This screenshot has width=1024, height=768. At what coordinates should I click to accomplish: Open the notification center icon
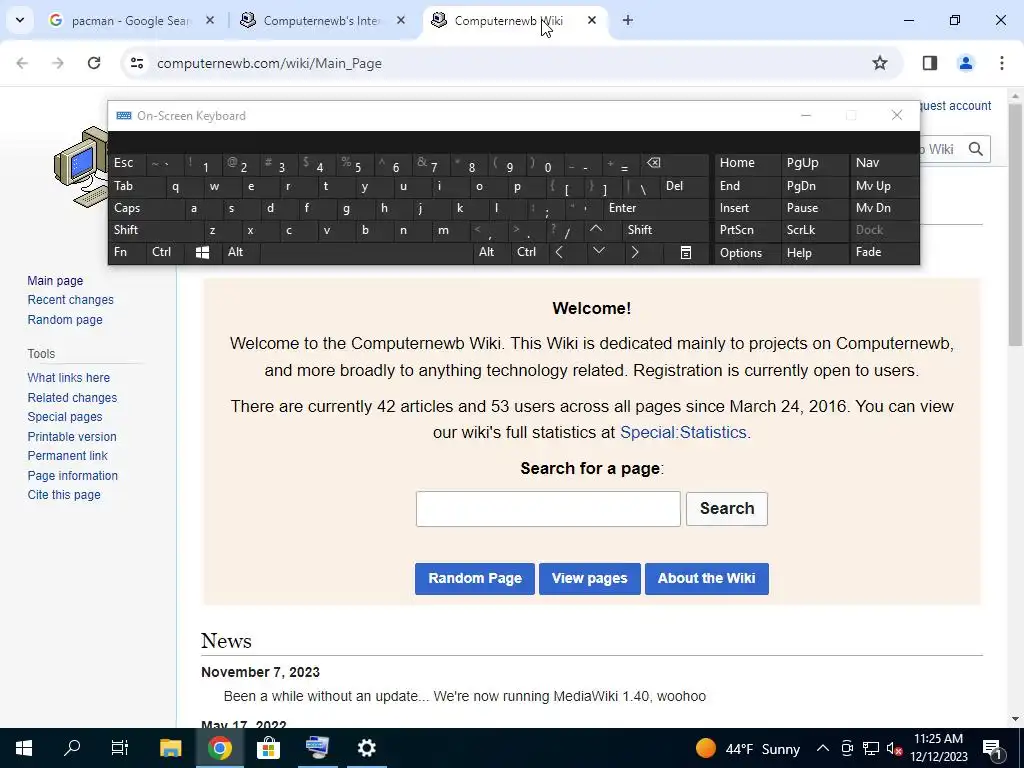(x=993, y=748)
